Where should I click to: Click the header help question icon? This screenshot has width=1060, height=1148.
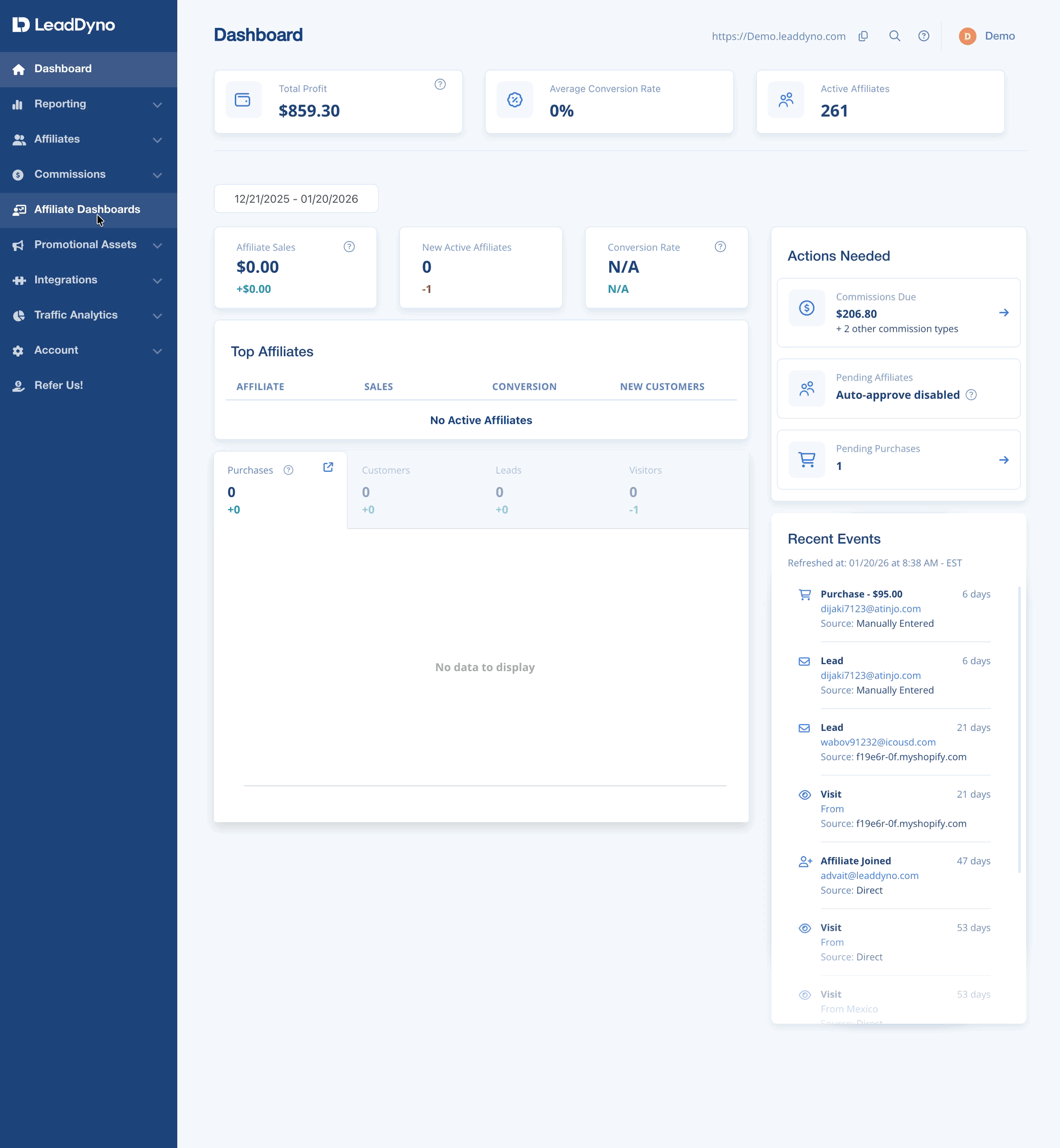tap(924, 36)
